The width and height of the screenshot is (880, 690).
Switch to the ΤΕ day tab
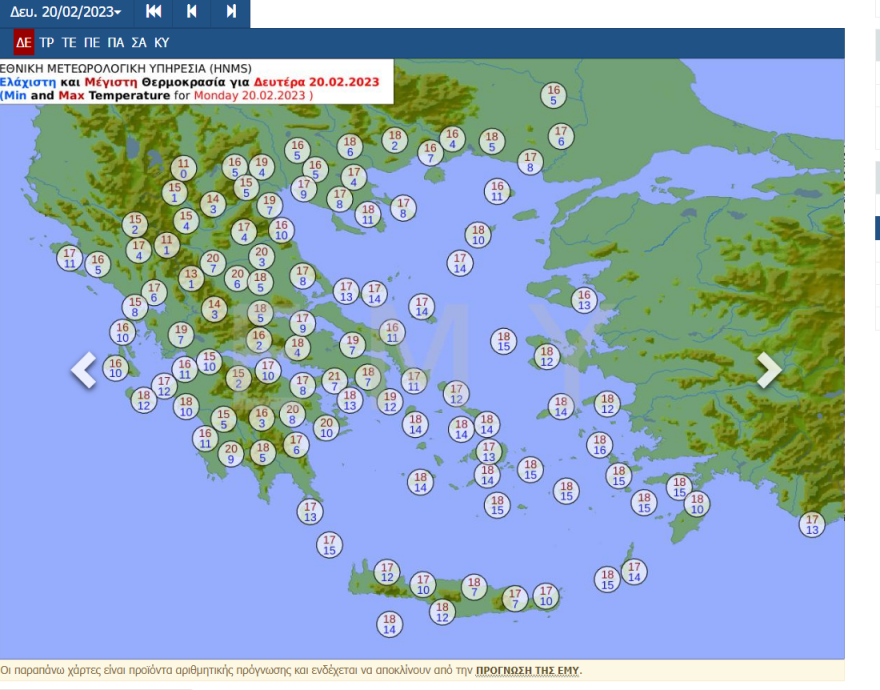[x=69, y=42]
